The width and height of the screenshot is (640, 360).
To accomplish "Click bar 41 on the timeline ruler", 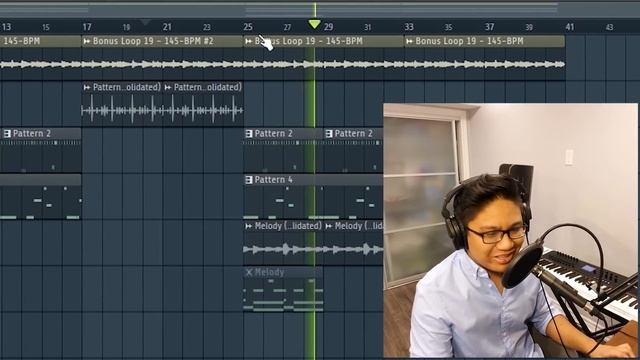I will click(x=570, y=27).
